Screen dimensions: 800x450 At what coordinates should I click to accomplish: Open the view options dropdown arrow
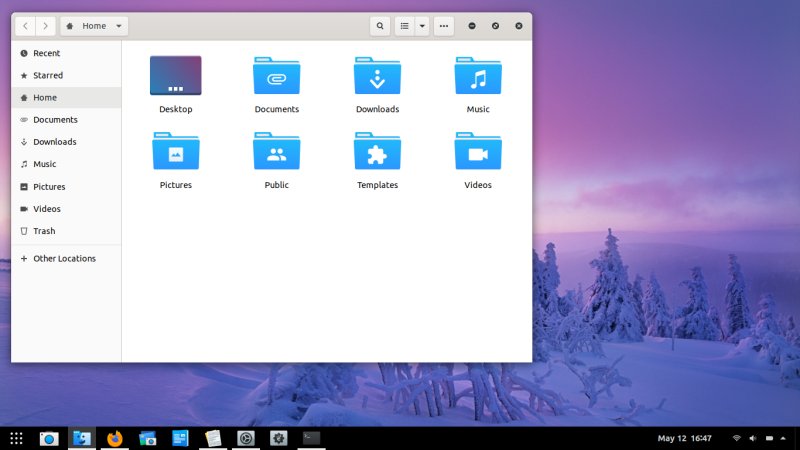pos(422,26)
